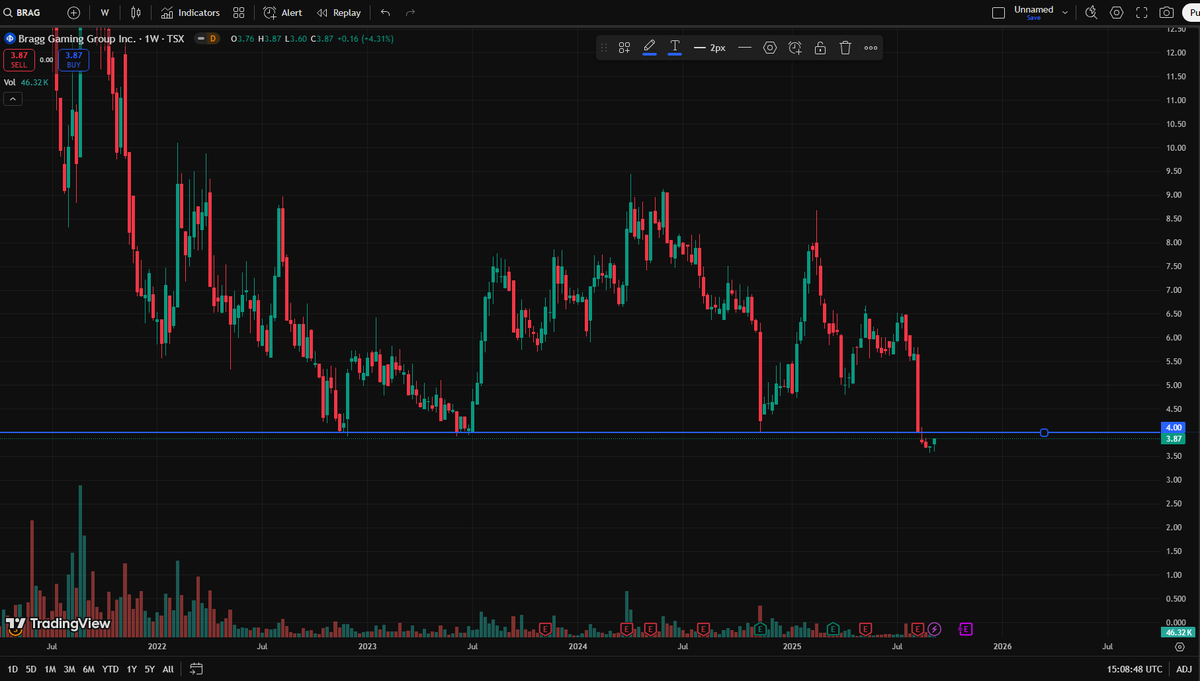Open the go-to-date calendar icon
Image resolution: width=1200 pixels, height=681 pixels.
196,669
